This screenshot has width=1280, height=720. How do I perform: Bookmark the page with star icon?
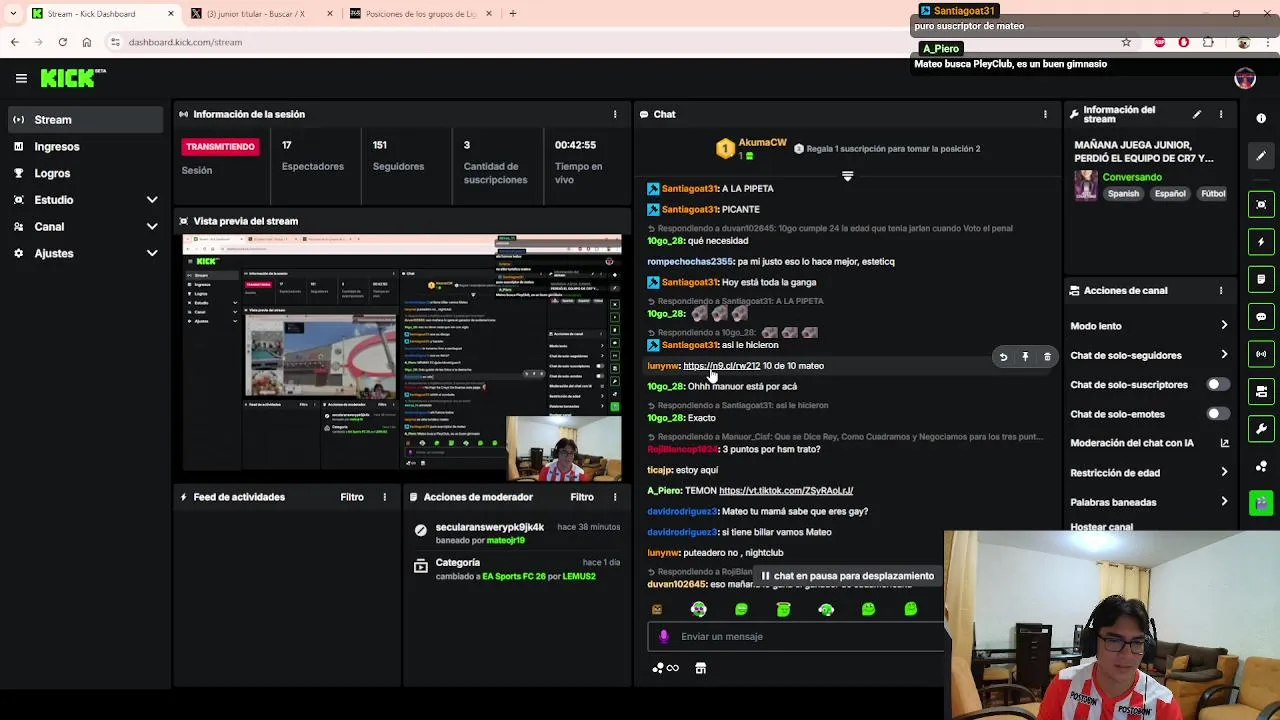pyautogui.click(x=1126, y=42)
